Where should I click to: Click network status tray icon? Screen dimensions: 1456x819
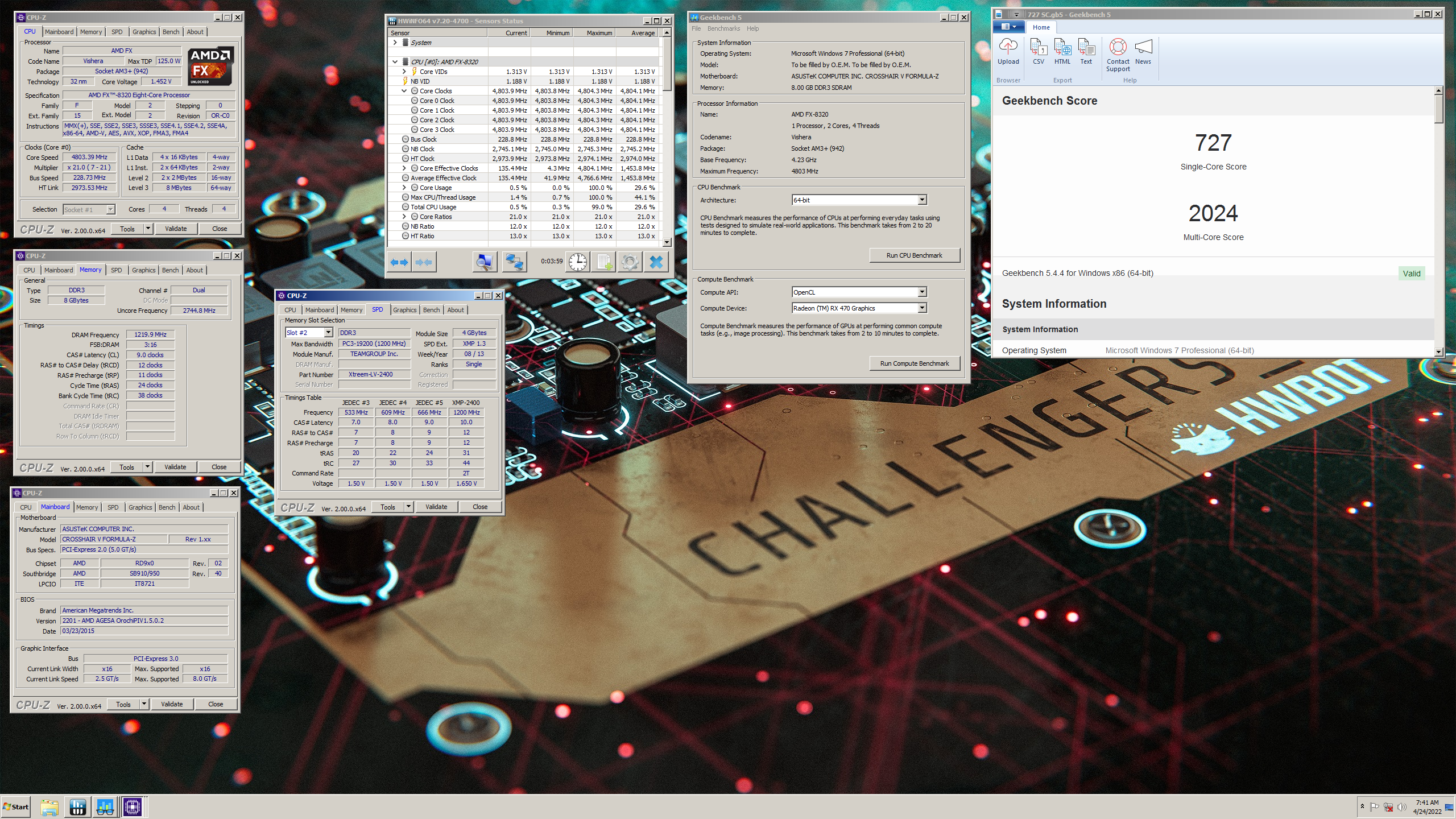[x=1388, y=806]
